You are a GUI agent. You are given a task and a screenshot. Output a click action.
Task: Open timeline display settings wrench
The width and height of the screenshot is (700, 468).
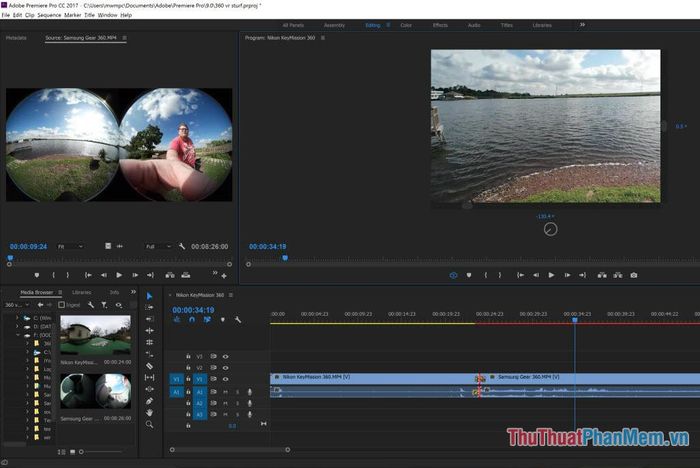238,320
